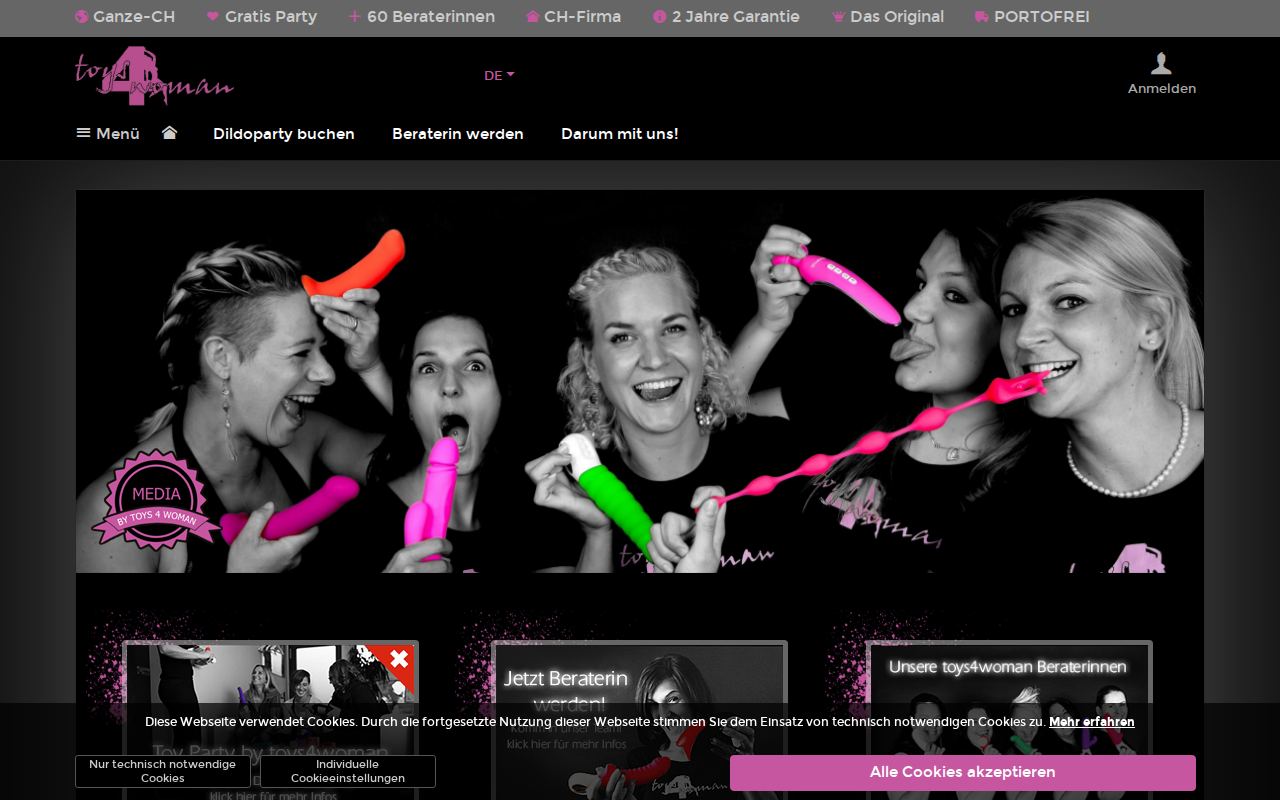1280x800 pixels.
Task: Click the Anmelden user icon
Action: [1161, 64]
